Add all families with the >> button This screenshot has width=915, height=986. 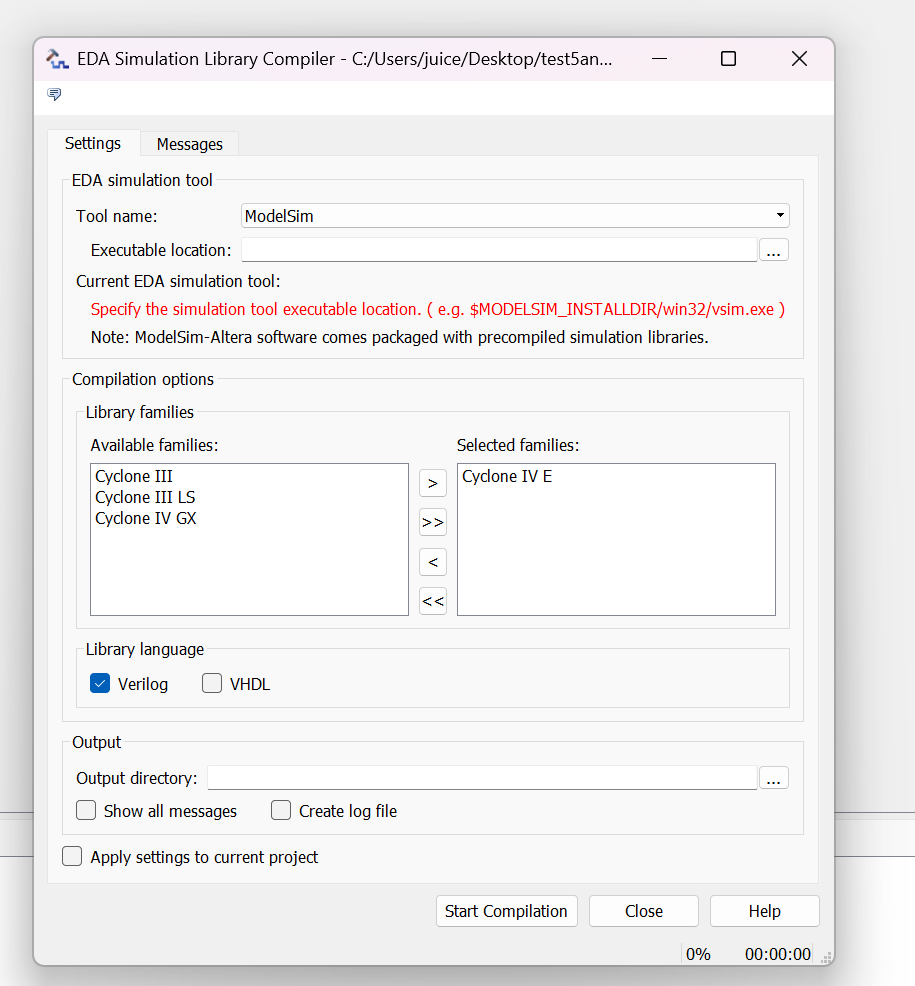433,523
